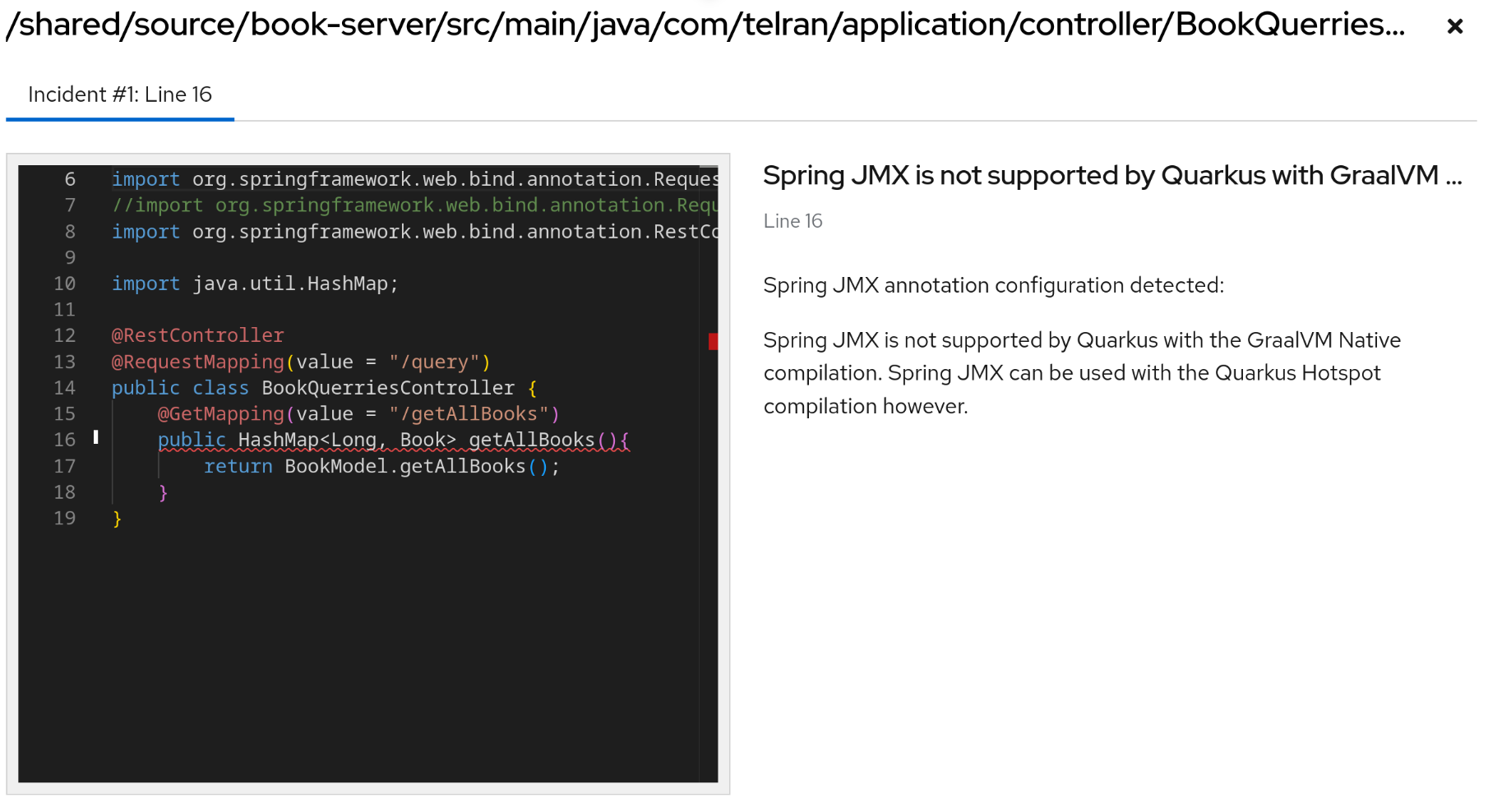Screen dimensions: 1488x812
Task: Click the underlined 'getAllBooks()' method declaration
Action: click(394, 441)
